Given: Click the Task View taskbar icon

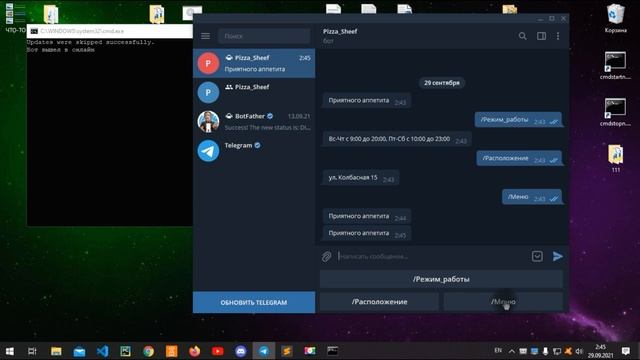Looking at the screenshot, I should [x=32, y=351].
